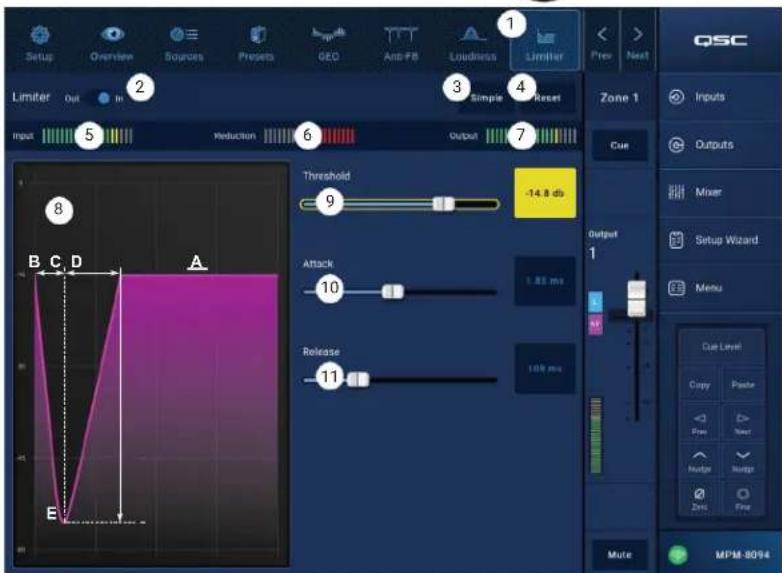
Task: Switch to the Loudness tab
Action: pyautogui.click(x=472, y=42)
